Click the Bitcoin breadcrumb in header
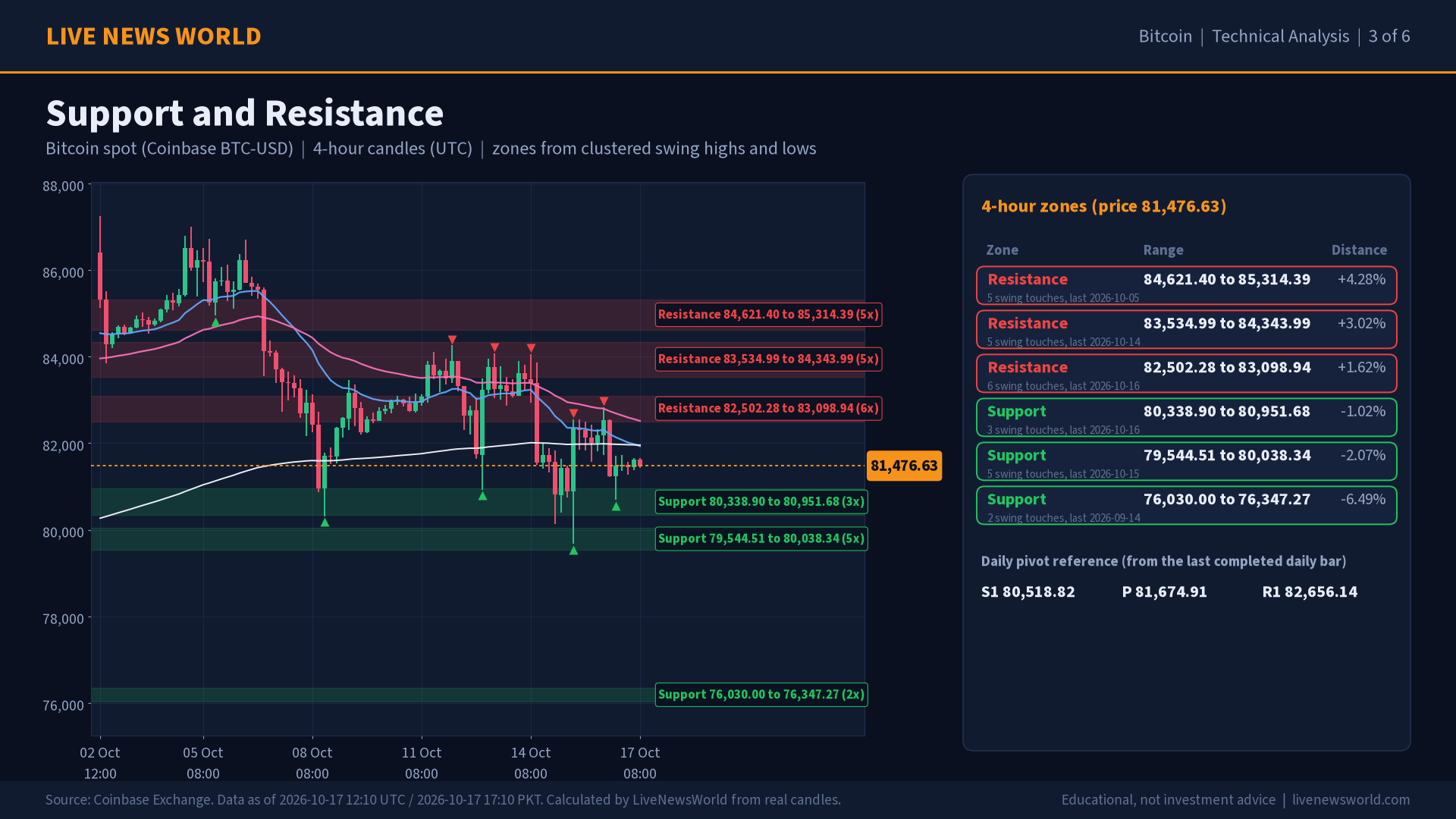The width and height of the screenshot is (1456, 819). coord(1165,36)
